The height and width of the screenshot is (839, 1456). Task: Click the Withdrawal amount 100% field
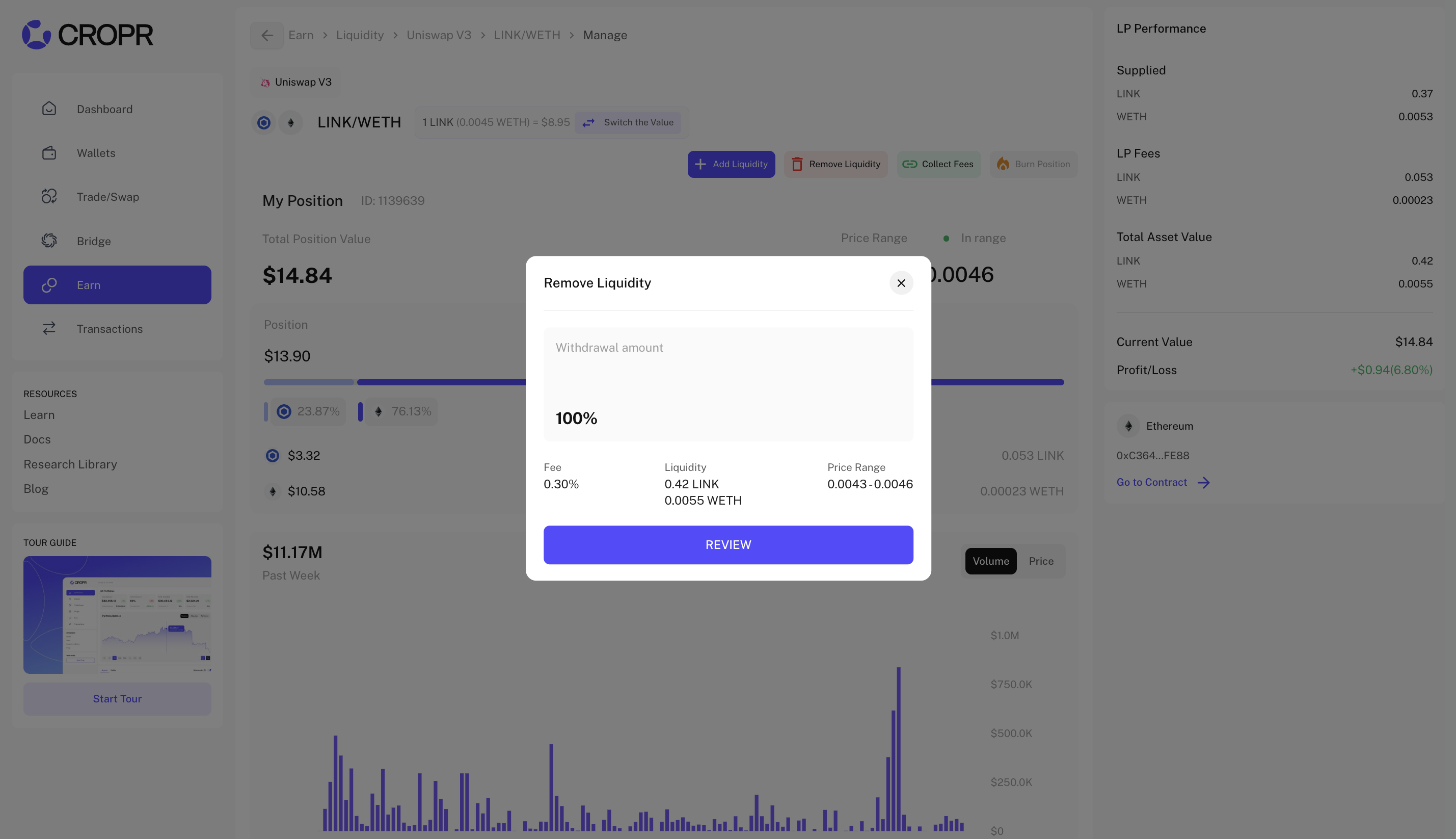(x=728, y=384)
